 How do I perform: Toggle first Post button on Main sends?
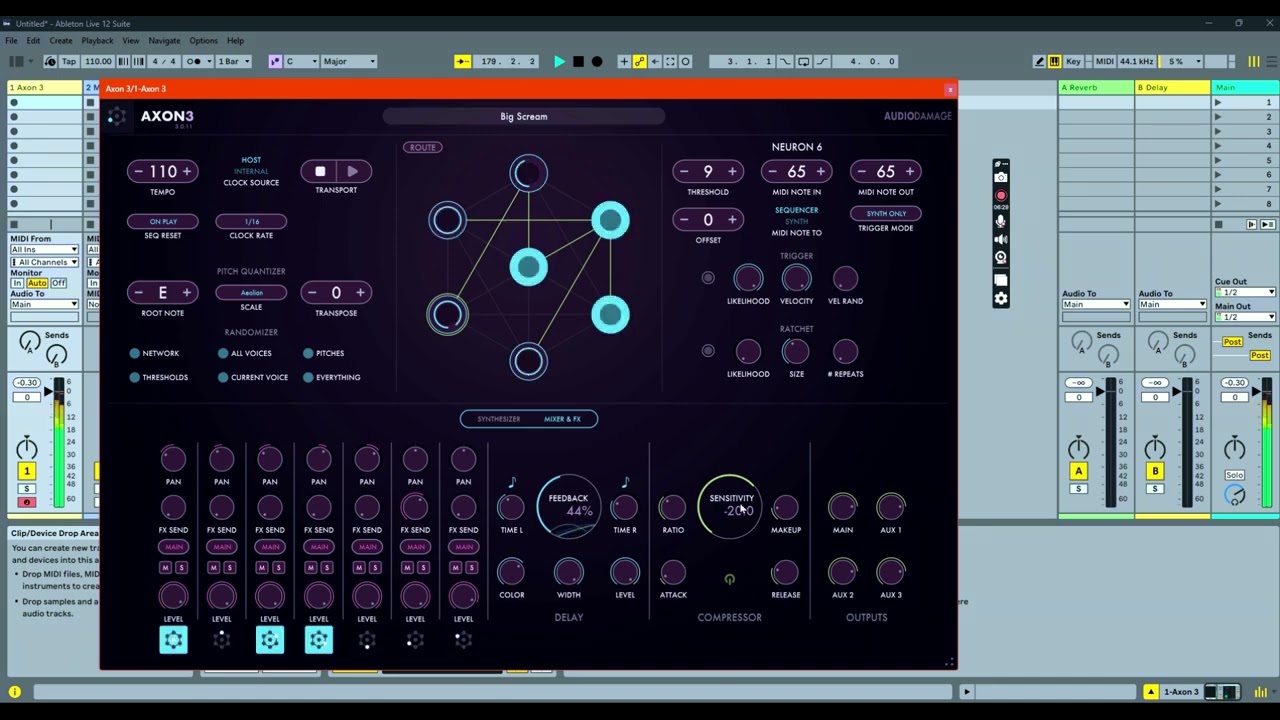1232,342
